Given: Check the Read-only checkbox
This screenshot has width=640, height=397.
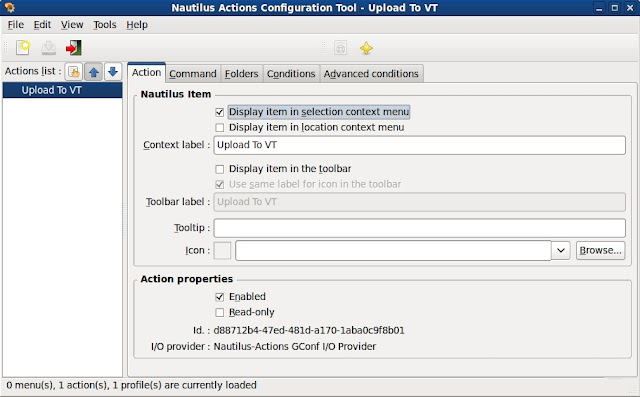Looking at the screenshot, I should [220, 313].
